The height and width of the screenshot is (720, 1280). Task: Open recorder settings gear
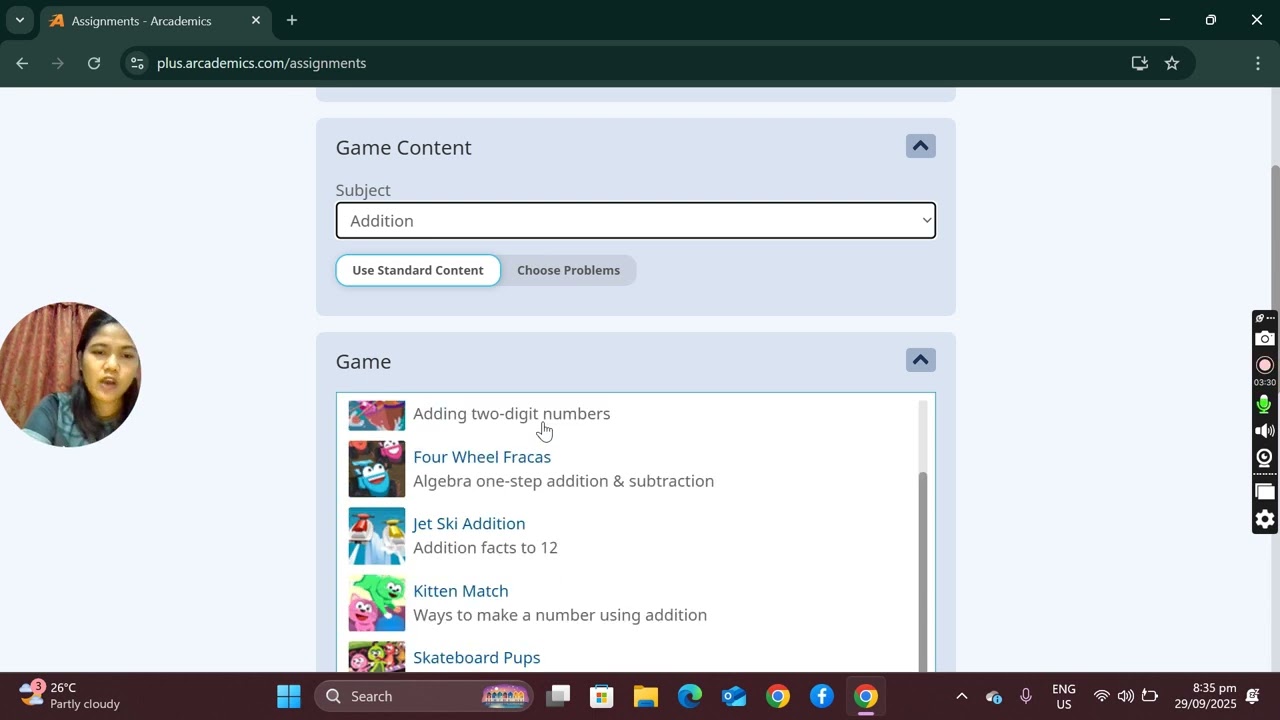click(x=1265, y=519)
